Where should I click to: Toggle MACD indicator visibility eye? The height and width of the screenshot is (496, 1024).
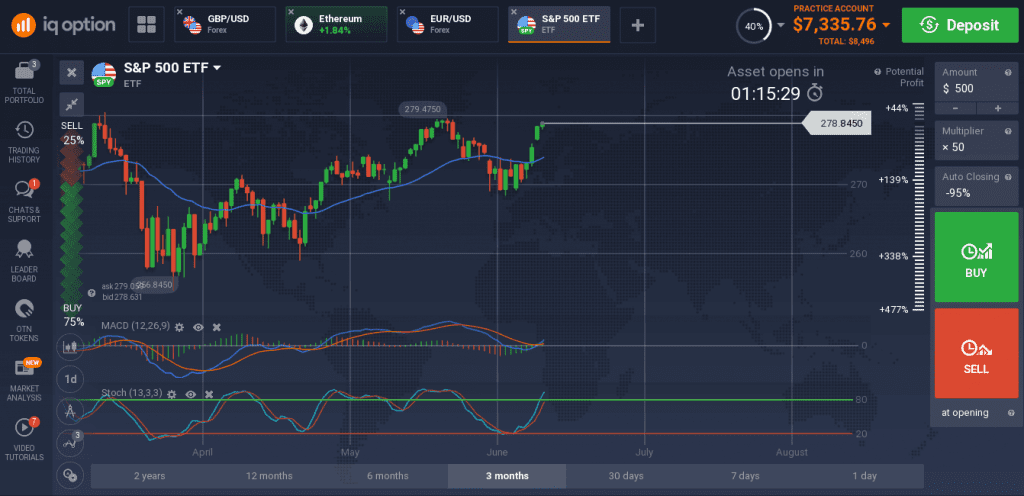tap(199, 326)
